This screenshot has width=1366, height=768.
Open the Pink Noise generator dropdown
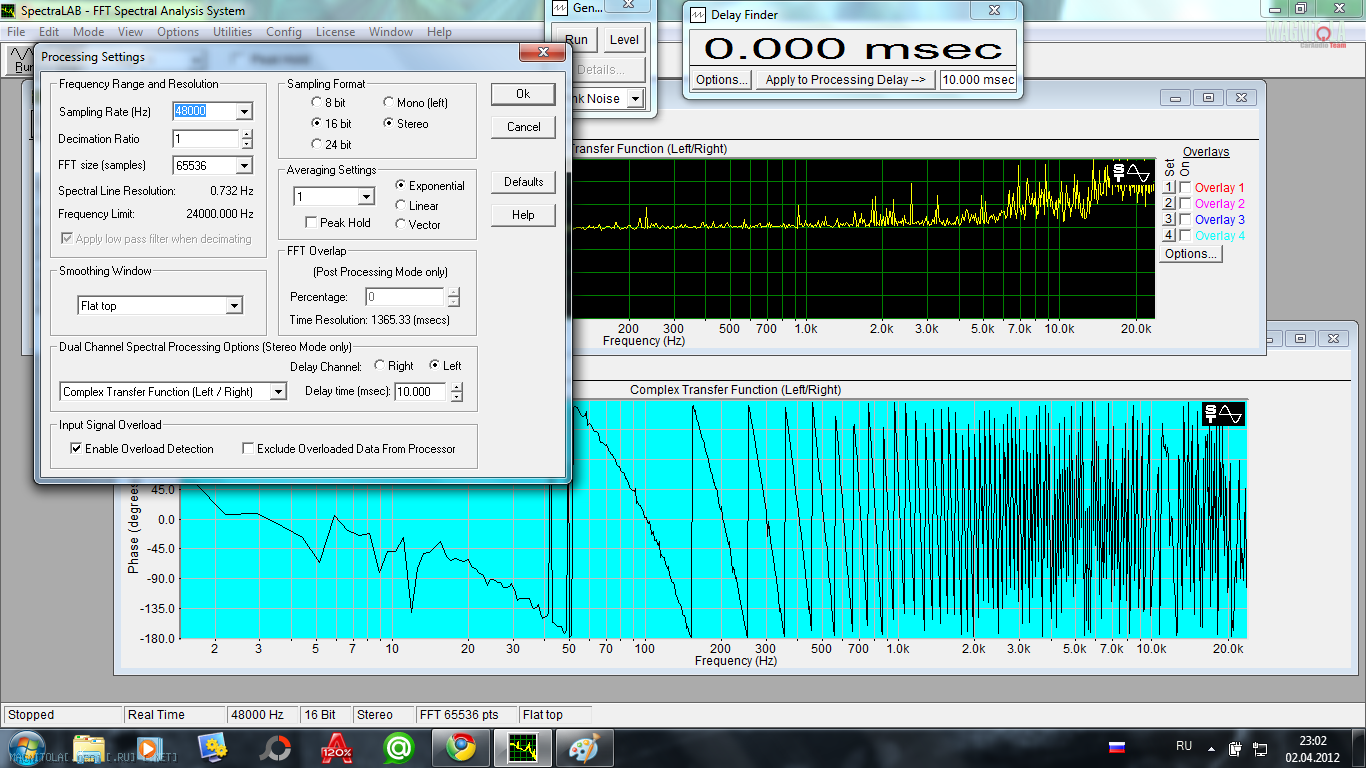pos(635,99)
